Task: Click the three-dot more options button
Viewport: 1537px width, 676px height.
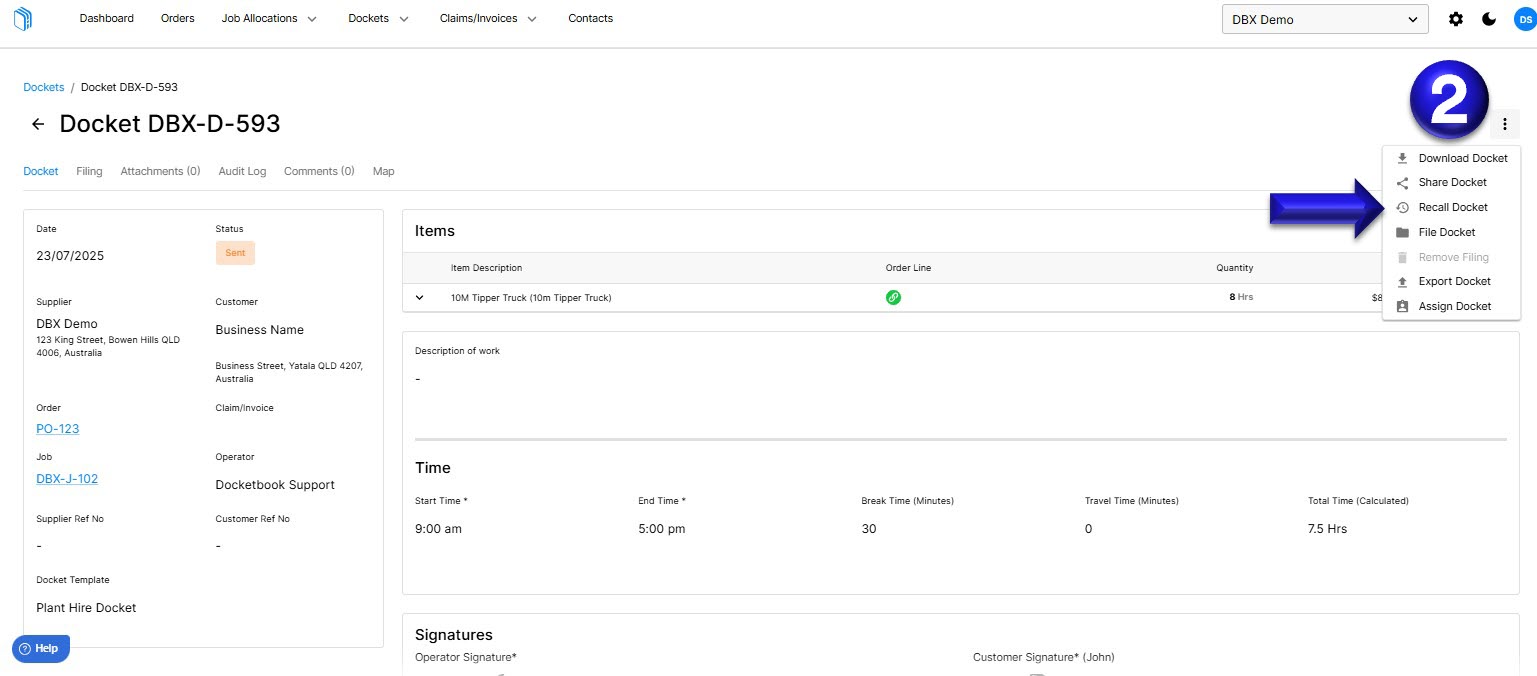Action: pos(1505,124)
